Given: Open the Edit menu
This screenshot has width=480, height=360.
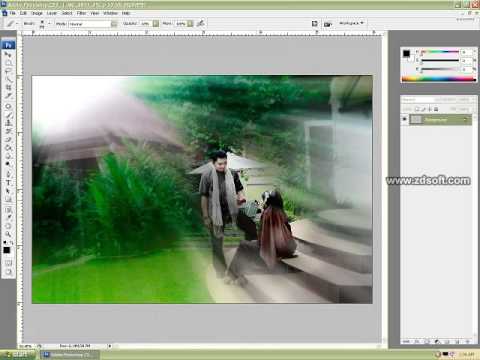Looking at the screenshot, I should (23, 13).
